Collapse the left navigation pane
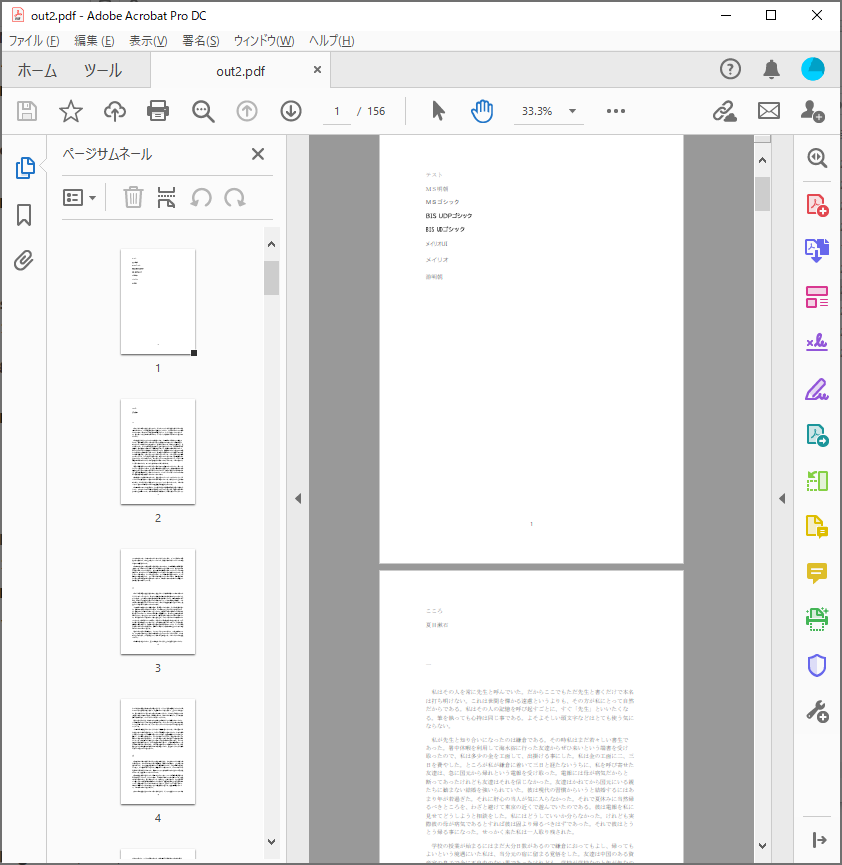Viewport: 842px width, 865px height. pos(298,499)
